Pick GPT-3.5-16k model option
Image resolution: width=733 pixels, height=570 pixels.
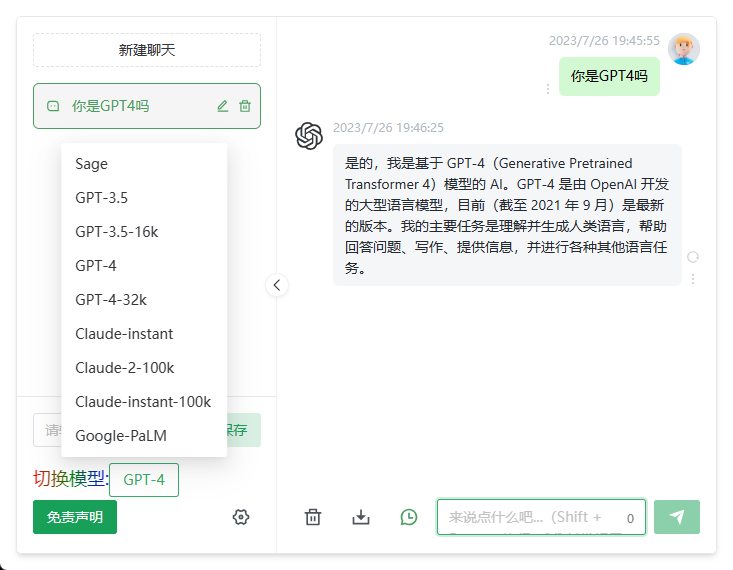pyautogui.click(x=144, y=232)
